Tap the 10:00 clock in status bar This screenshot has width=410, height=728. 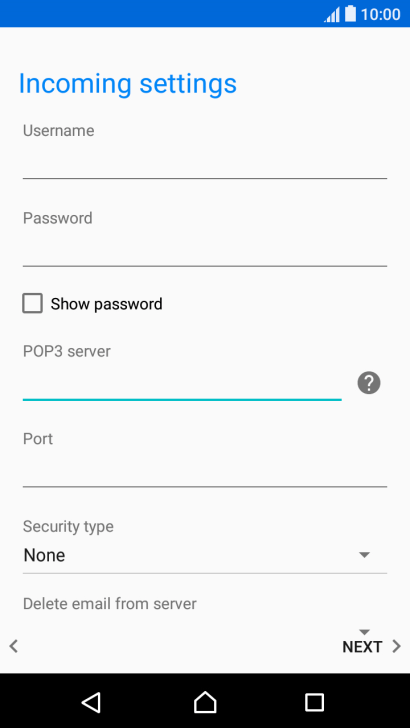[x=381, y=14]
